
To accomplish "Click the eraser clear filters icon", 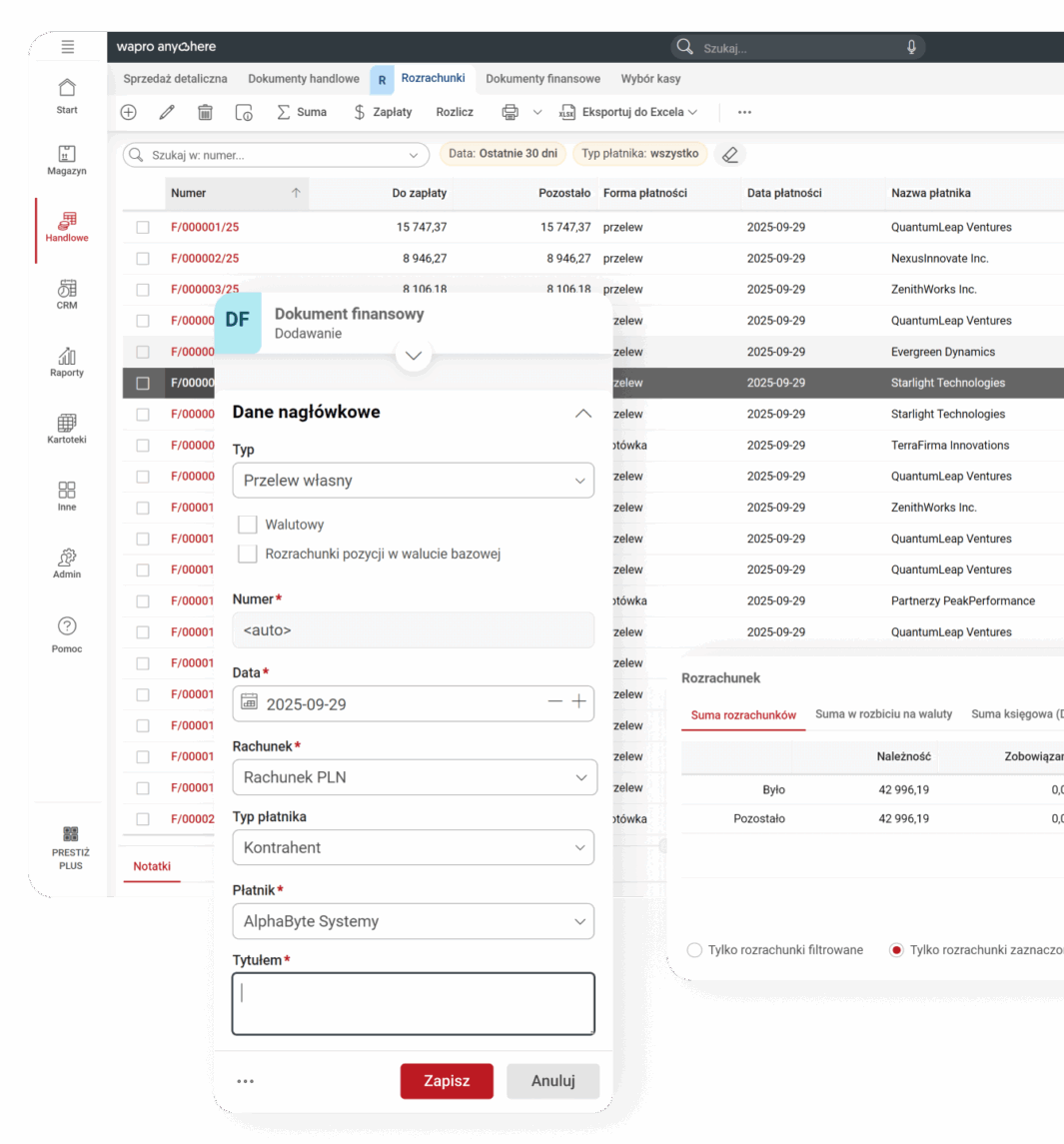I will point(730,154).
